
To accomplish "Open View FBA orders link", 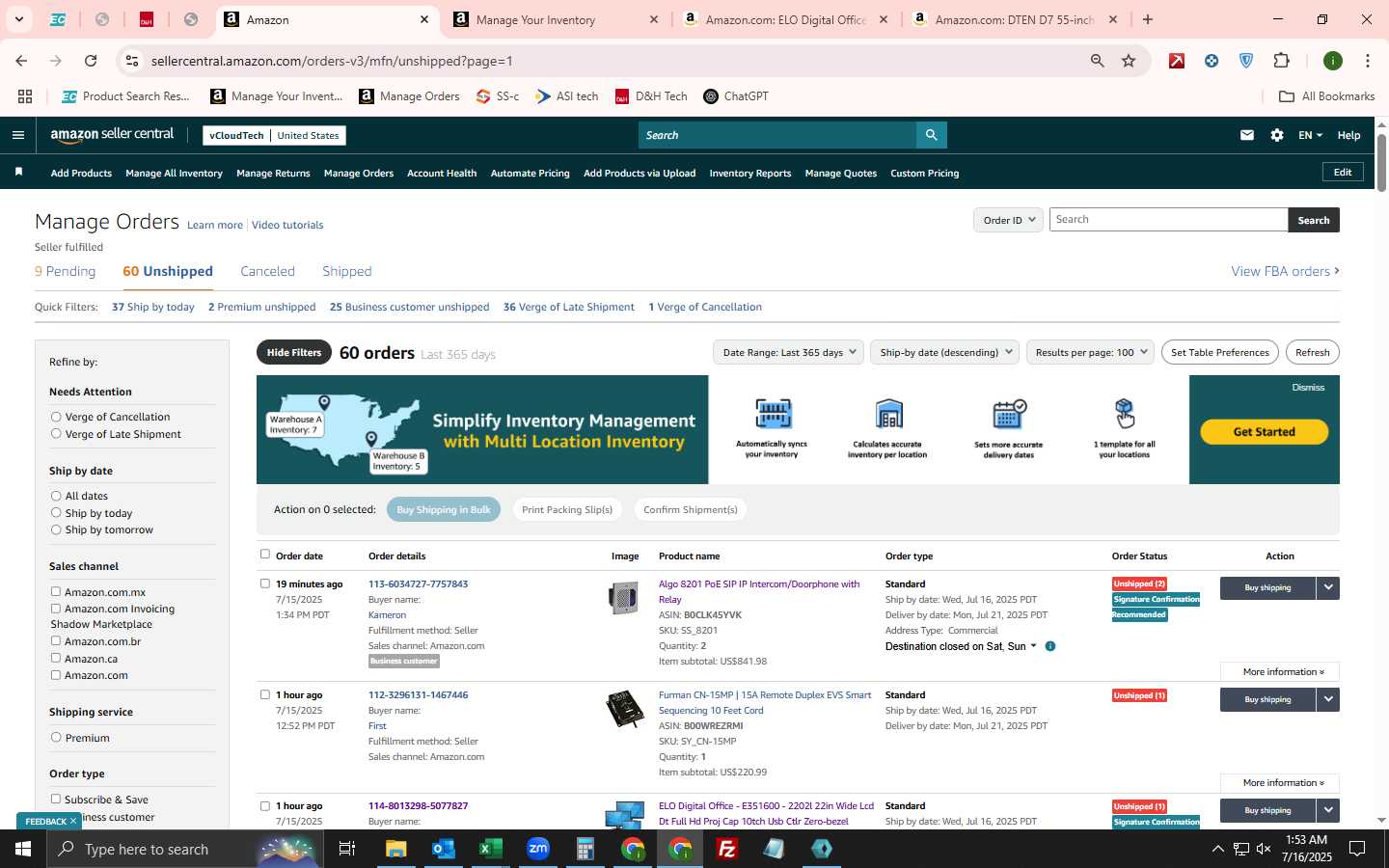I will point(1285,271).
